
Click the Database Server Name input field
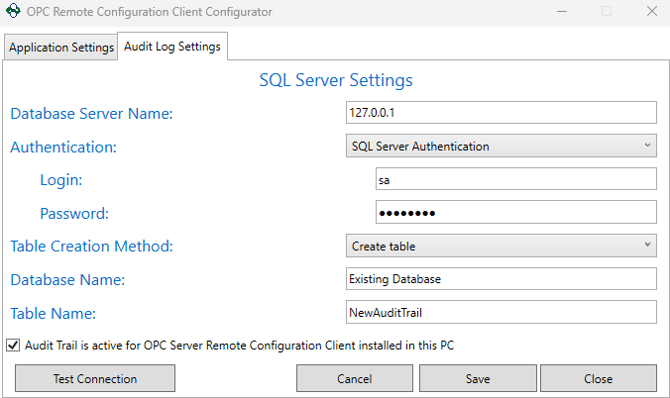pos(501,112)
